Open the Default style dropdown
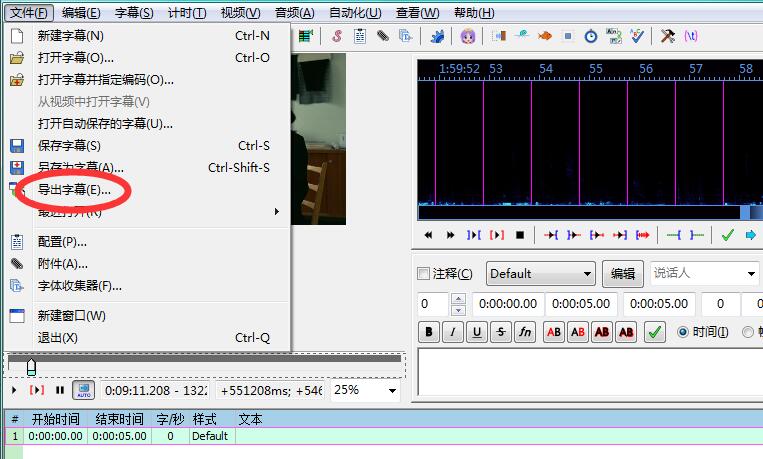This screenshot has width=763, height=459. point(541,274)
